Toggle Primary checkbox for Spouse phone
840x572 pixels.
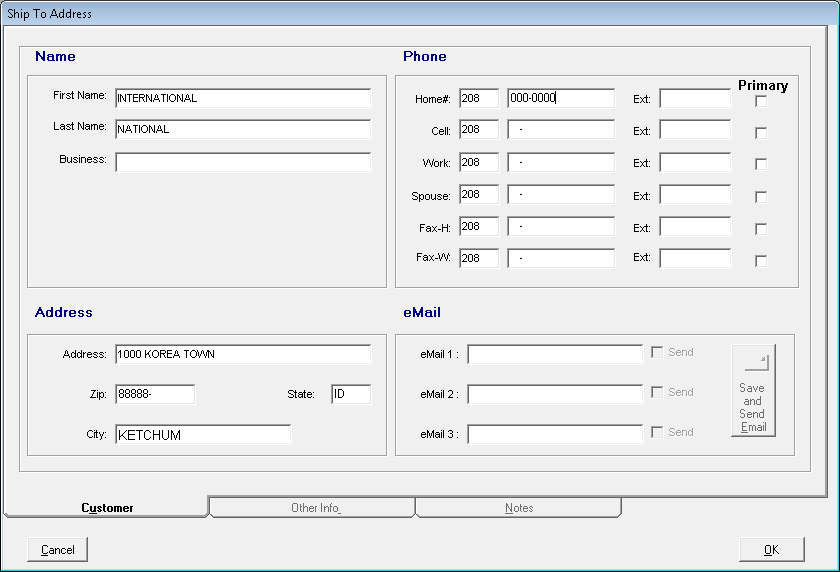point(761,197)
